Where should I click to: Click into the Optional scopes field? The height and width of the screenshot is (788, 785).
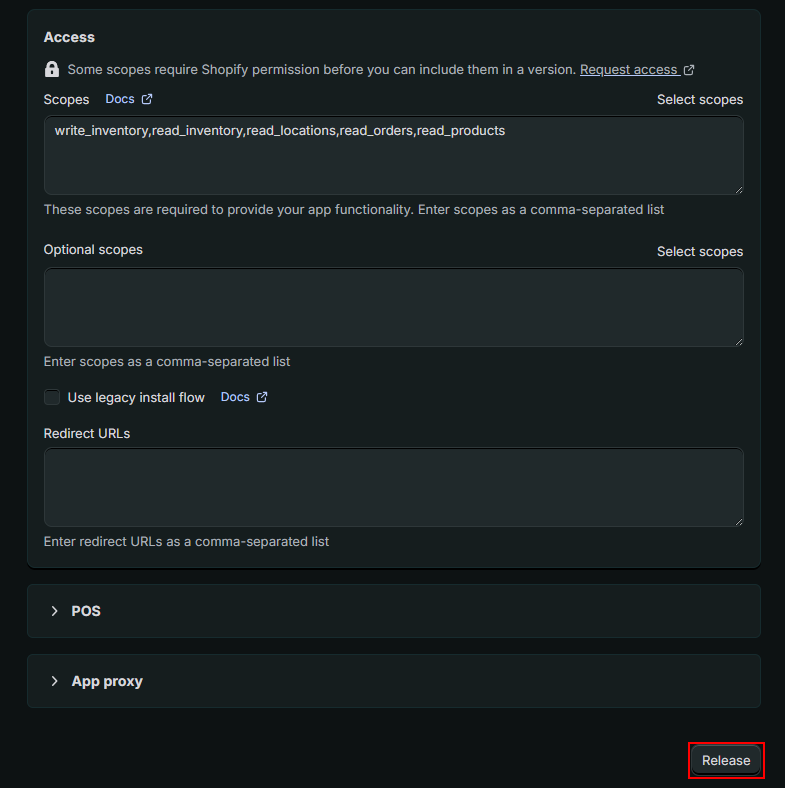point(393,307)
